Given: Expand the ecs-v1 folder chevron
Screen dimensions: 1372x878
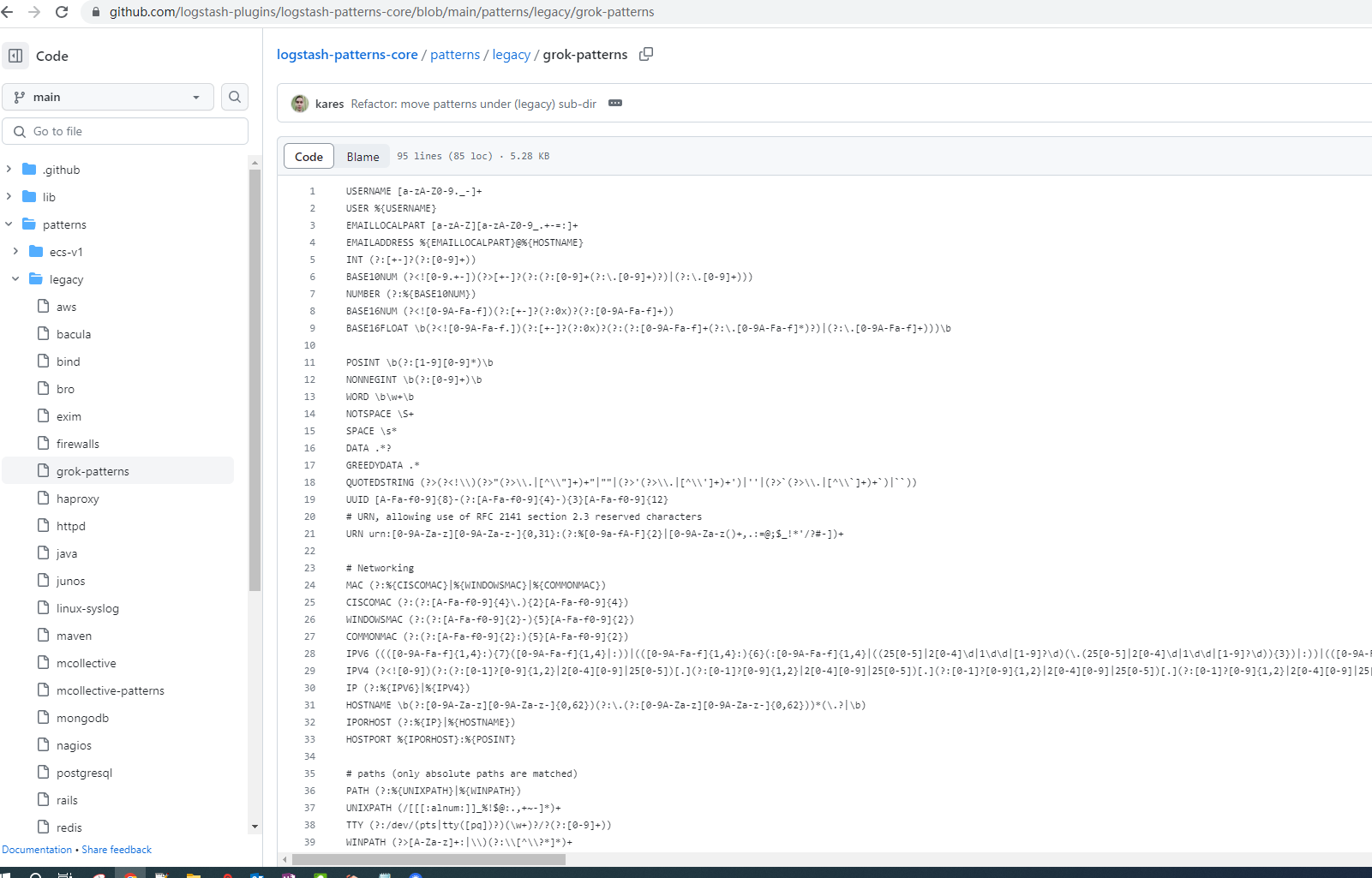Looking at the screenshot, I should (x=15, y=252).
